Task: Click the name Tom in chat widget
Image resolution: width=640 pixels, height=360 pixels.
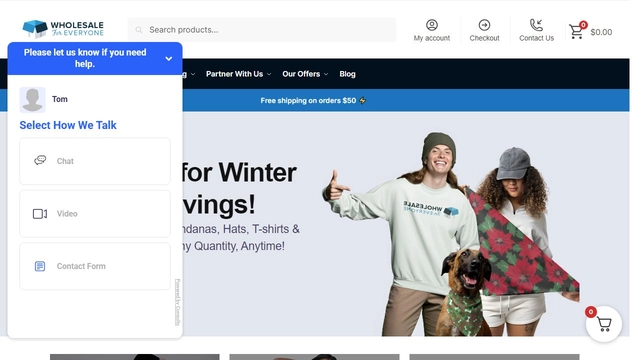Action: 60,99
